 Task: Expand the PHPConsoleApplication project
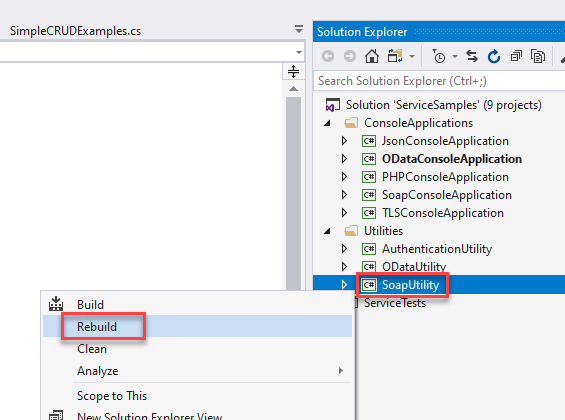(x=344, y=177)
